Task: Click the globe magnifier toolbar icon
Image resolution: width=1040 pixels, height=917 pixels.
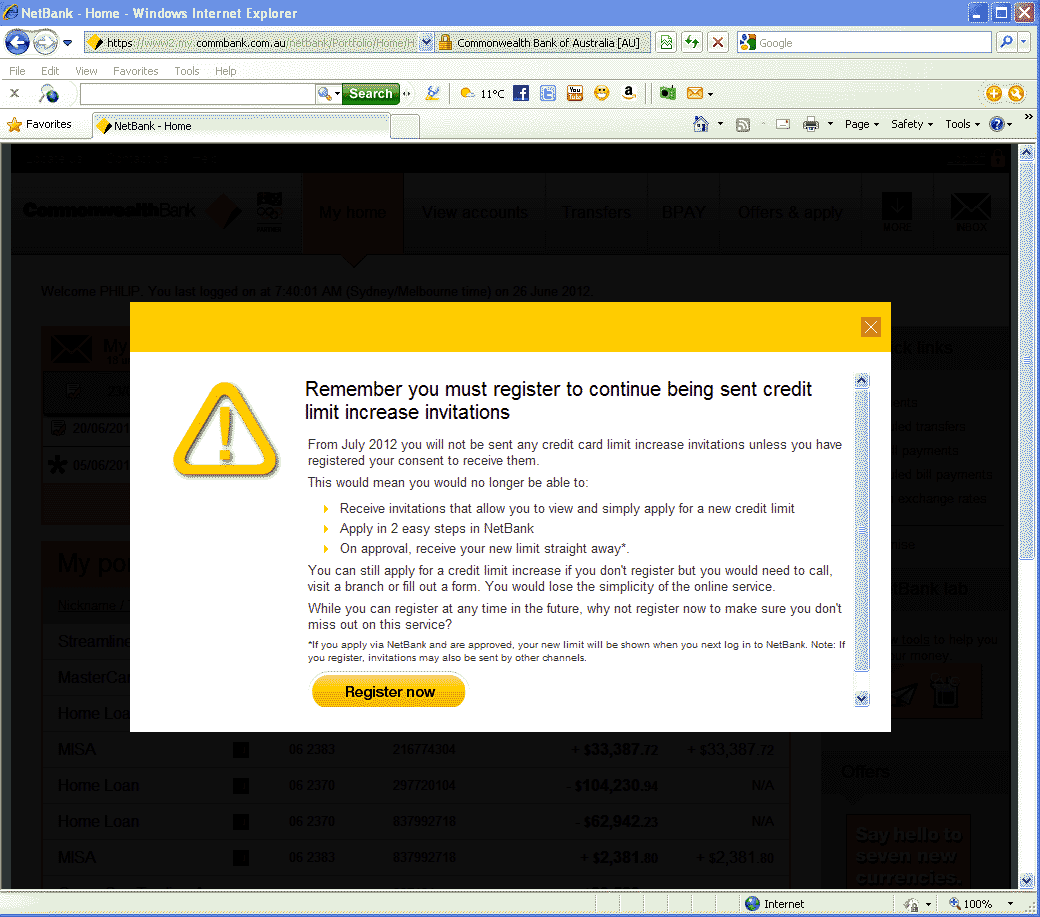Action: click(48, 93)
